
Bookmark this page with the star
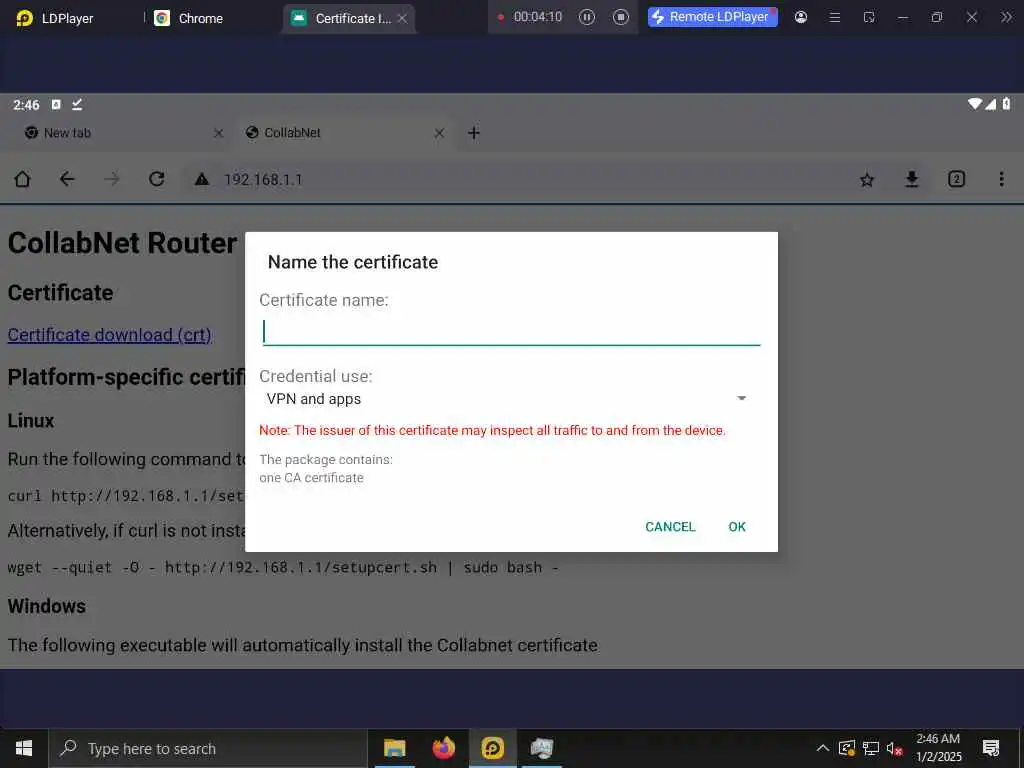(867, 180)
